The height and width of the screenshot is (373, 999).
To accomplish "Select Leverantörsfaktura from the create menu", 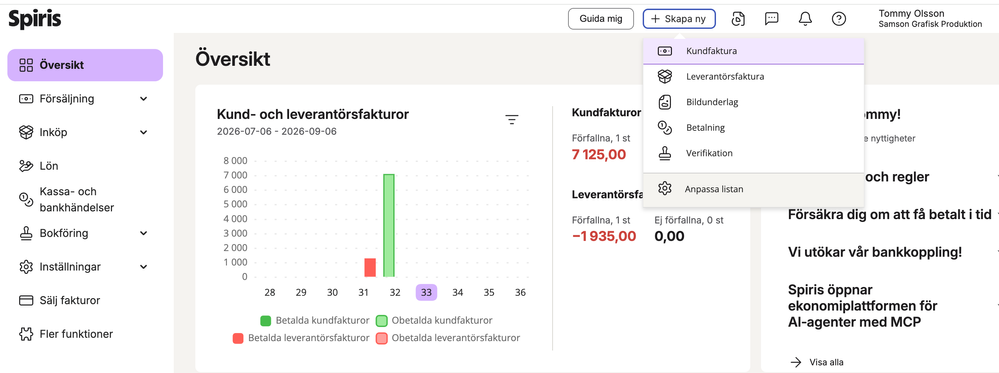I will tap(753, 77).
